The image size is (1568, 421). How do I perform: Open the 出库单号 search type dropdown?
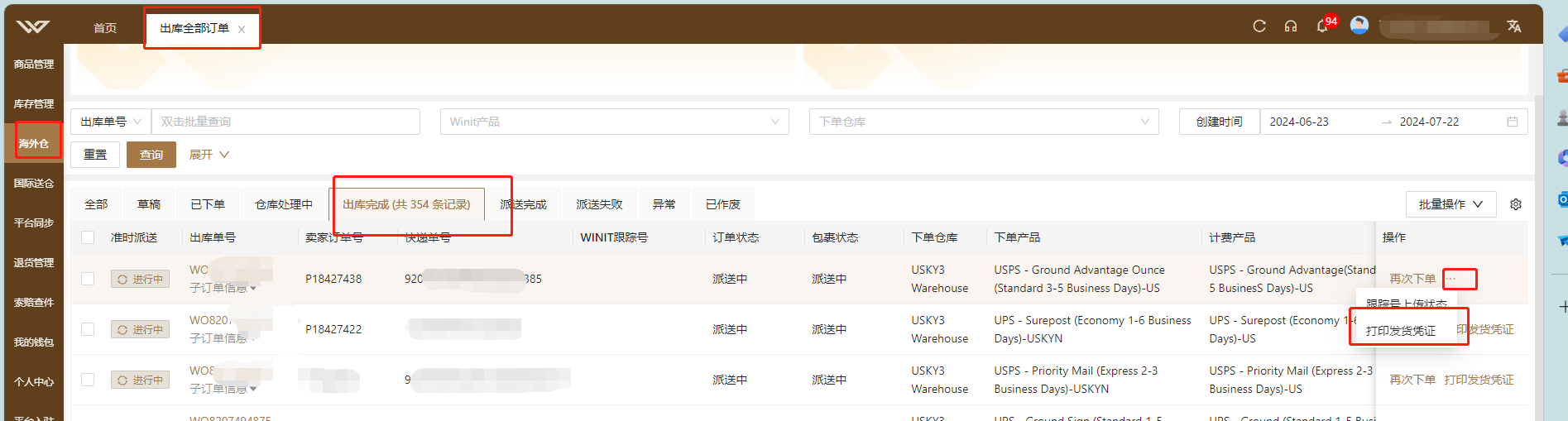click(x=111, y=122)
